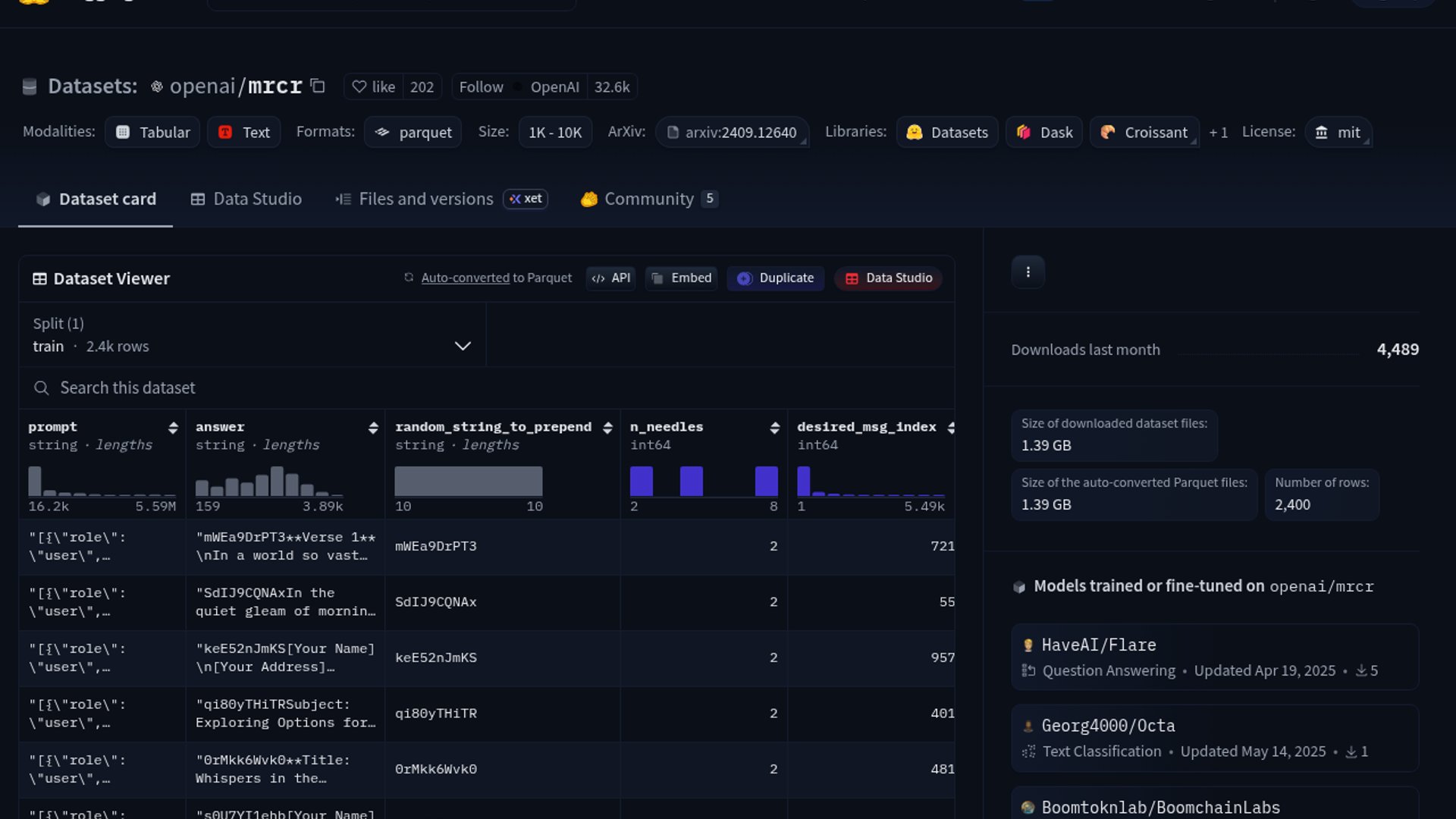This screenshot has width=1456, height=819.
Task: Sort by the prompt column arrows
Action: pyautogui.click(x=173, y=428)
